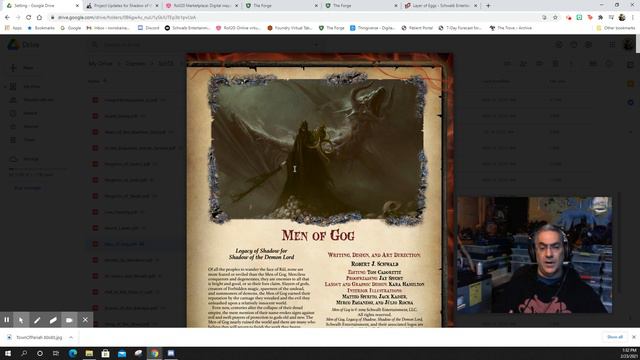
Task: Open the browser home page
Action: pyautogui.click(x=39, y=18)
